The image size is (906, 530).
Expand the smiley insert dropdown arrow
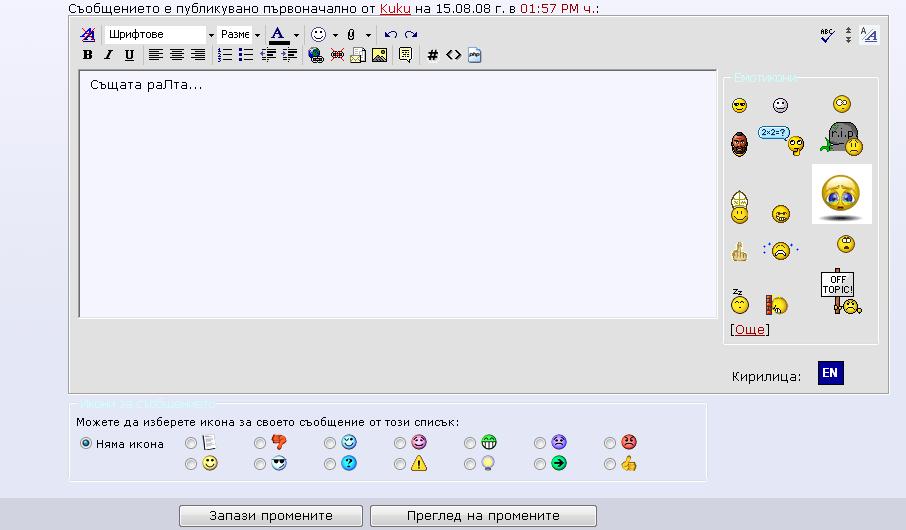click(335, 35)
